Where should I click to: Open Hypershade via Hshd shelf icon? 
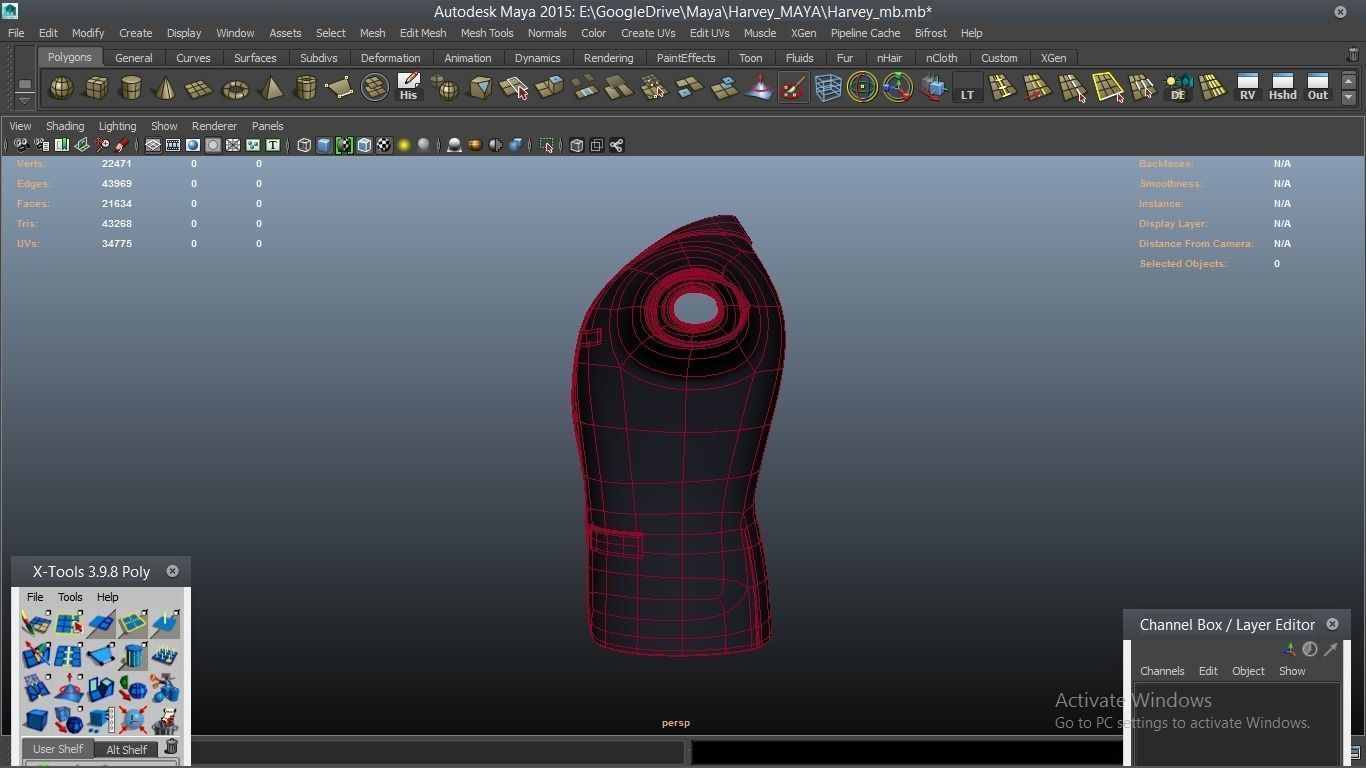click(1282, 88)
